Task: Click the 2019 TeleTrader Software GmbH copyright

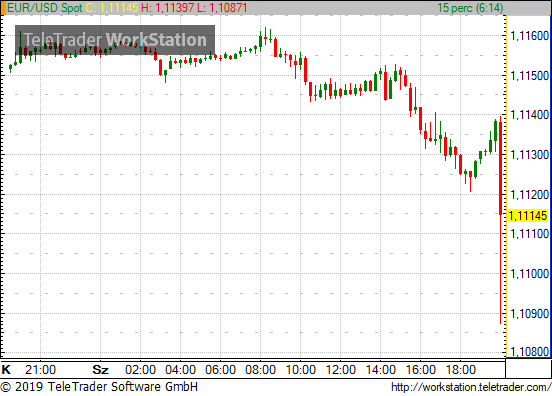Action: pyautogui.click(x=99, y=386)
